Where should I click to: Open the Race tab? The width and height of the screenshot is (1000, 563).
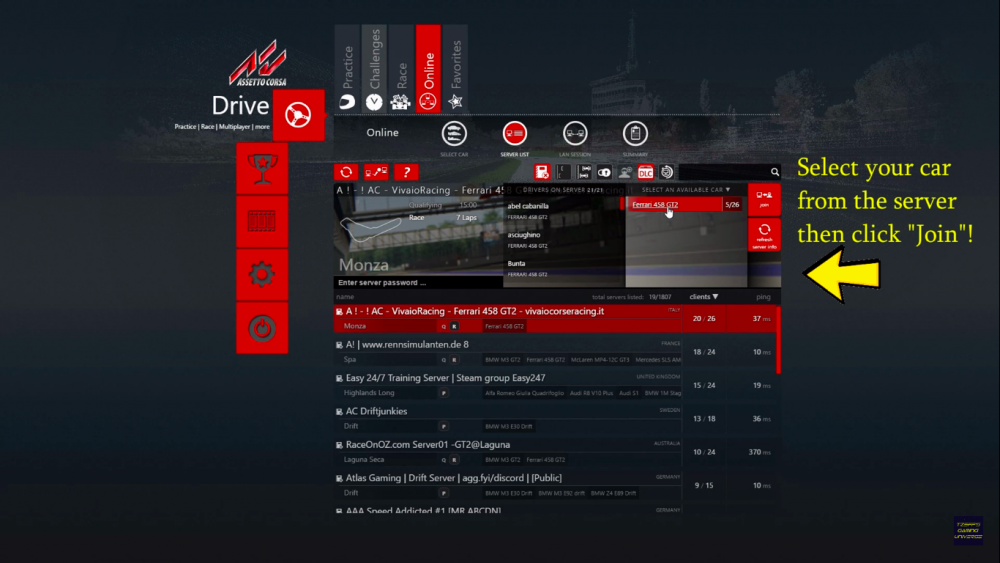click(401, 69)
